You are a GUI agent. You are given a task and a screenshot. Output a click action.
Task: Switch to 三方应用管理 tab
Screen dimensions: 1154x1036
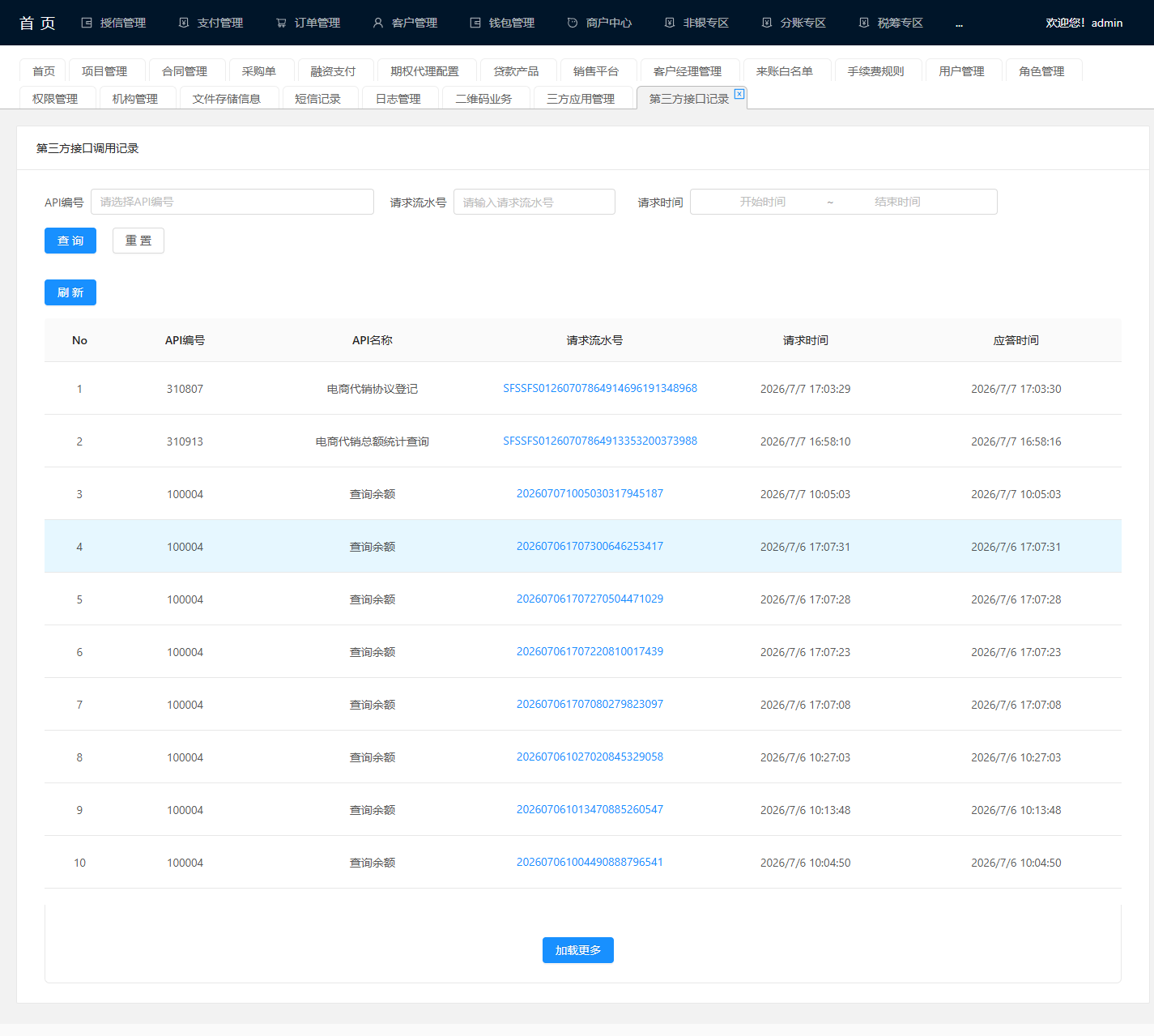point(581,99)
